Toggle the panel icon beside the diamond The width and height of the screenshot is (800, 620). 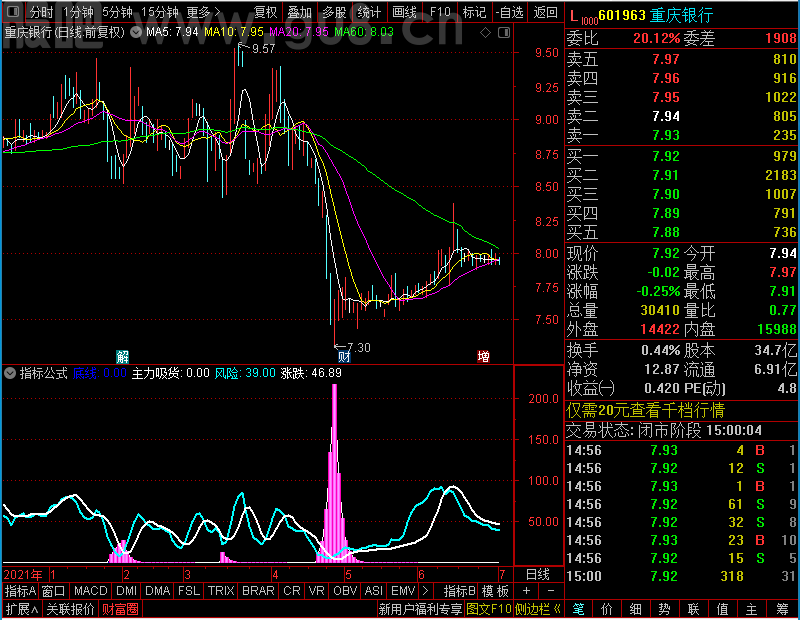pos(504,33)
